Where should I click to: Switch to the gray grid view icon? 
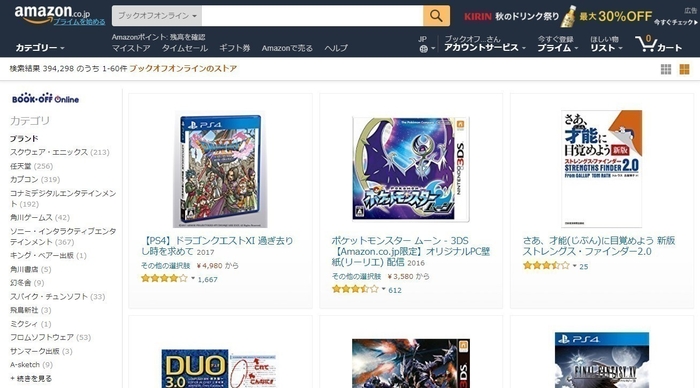(666, 69)
